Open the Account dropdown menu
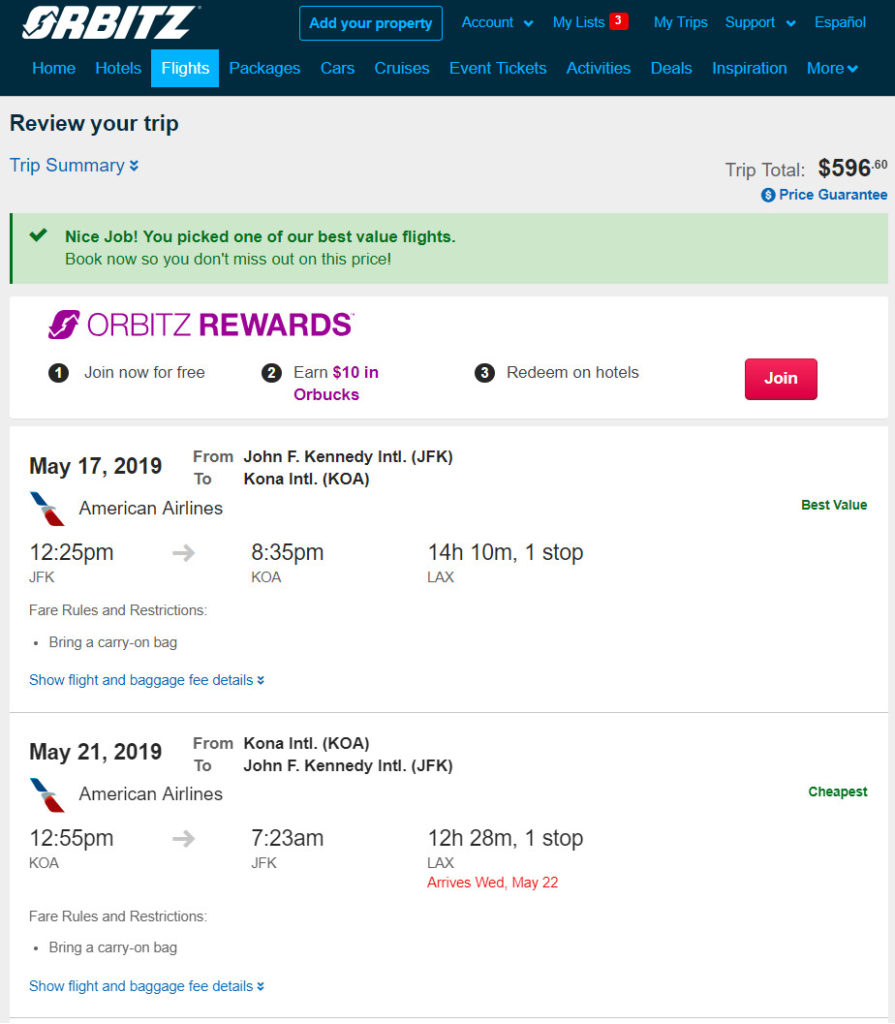The height and width of the screenshot is (1024, 895). (497, 23)
